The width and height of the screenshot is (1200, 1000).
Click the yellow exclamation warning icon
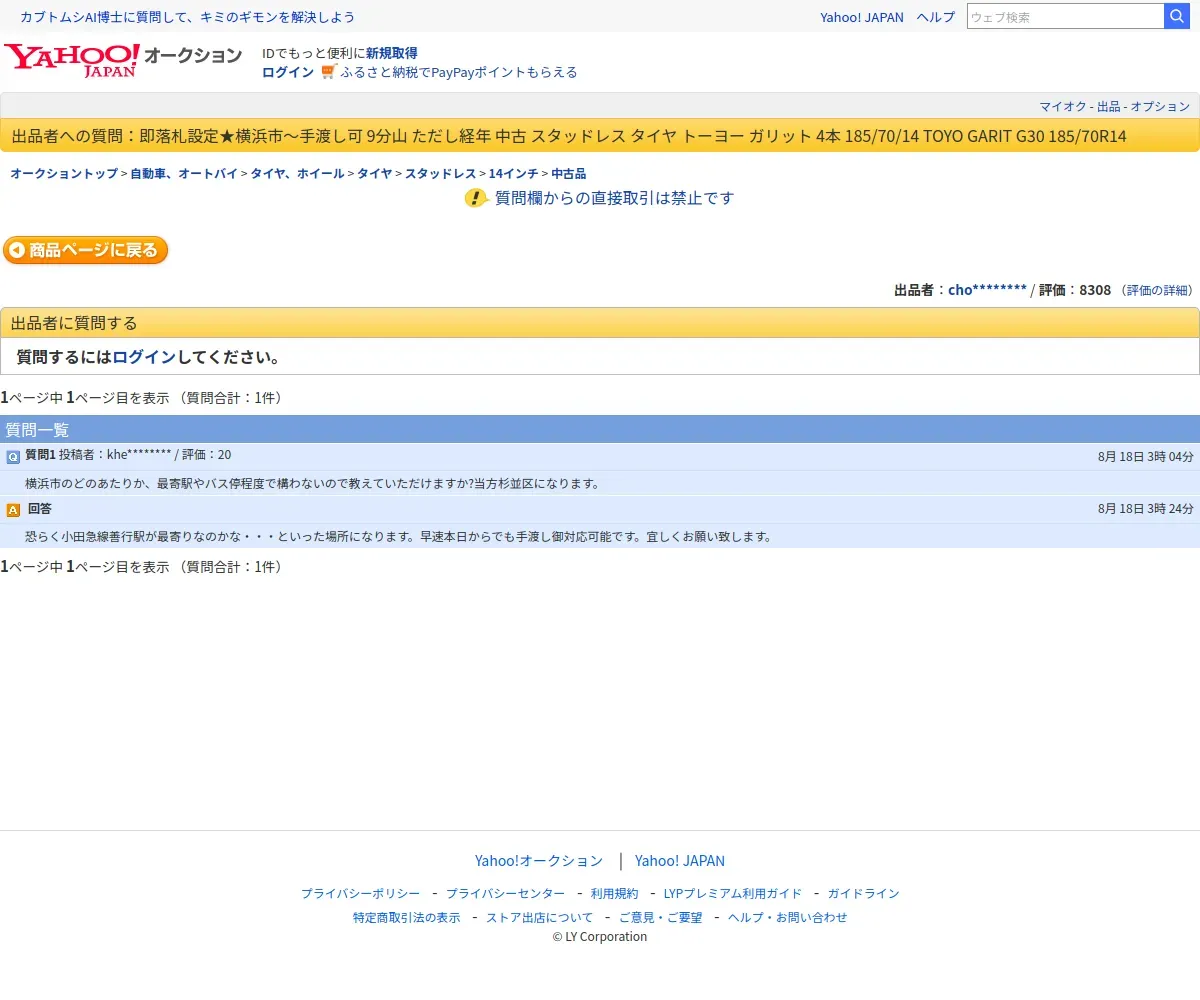(476, 198)
